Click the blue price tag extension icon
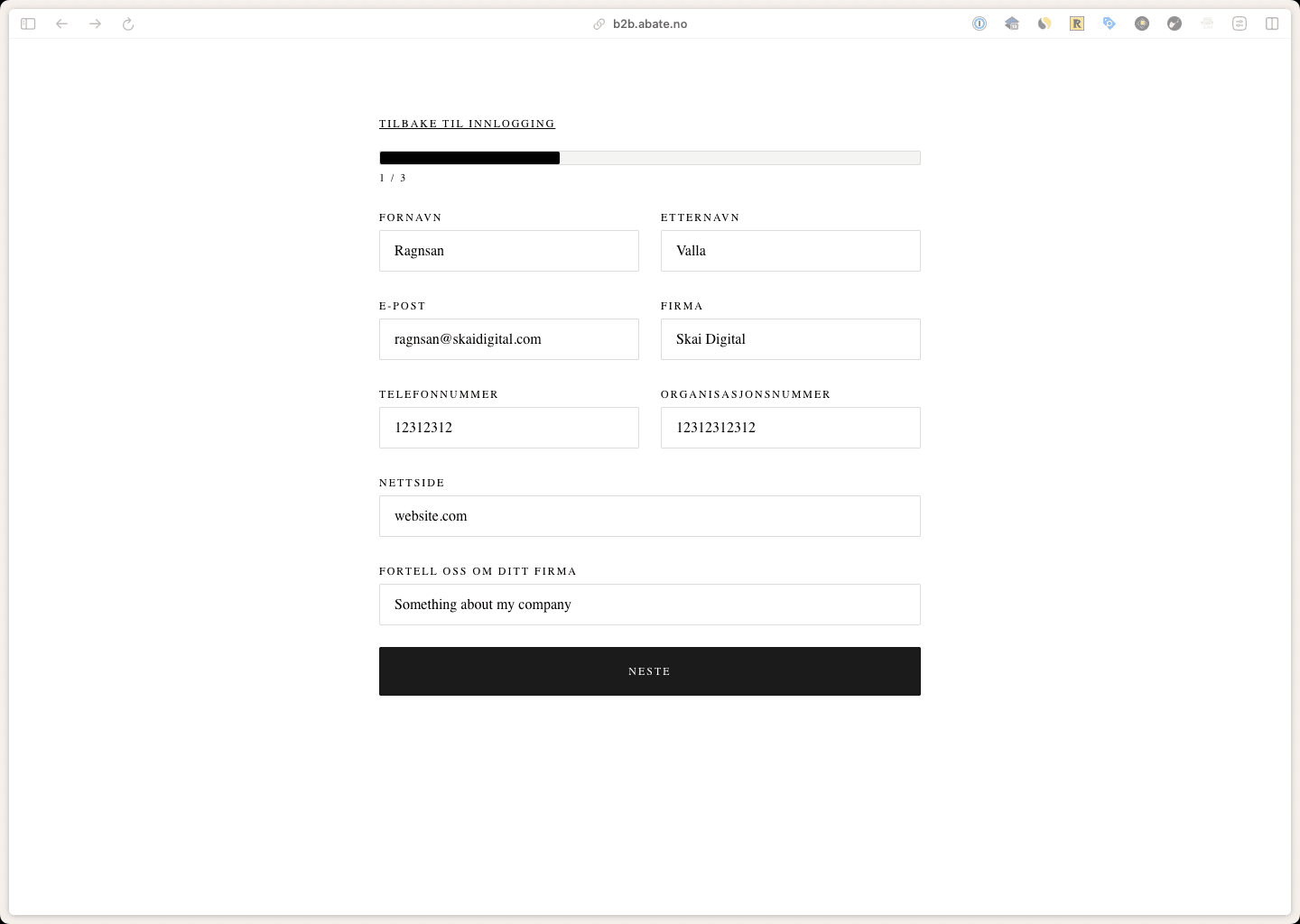 (1110, 24)
